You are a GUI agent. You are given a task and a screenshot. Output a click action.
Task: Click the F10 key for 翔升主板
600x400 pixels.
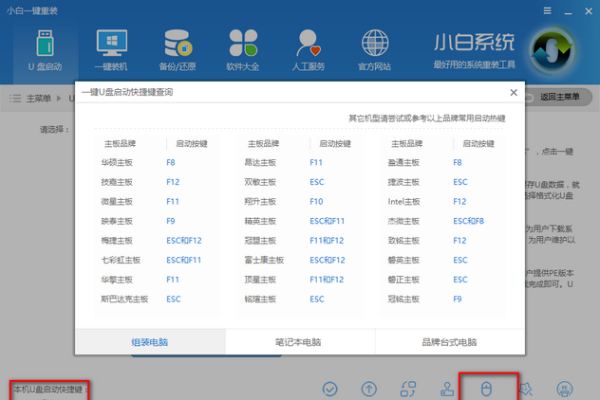316,201
